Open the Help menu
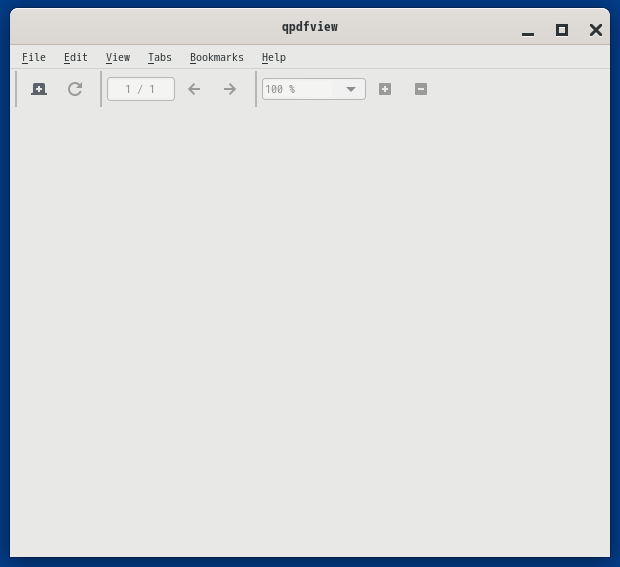 tap(274, 57)
